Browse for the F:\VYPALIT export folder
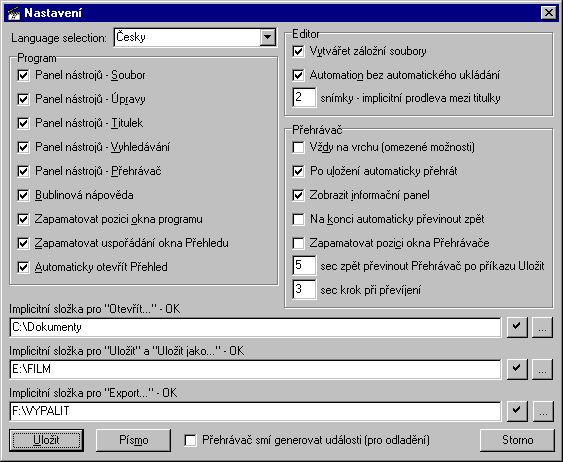The image size is (563, 462). click(x=543, y=411)
